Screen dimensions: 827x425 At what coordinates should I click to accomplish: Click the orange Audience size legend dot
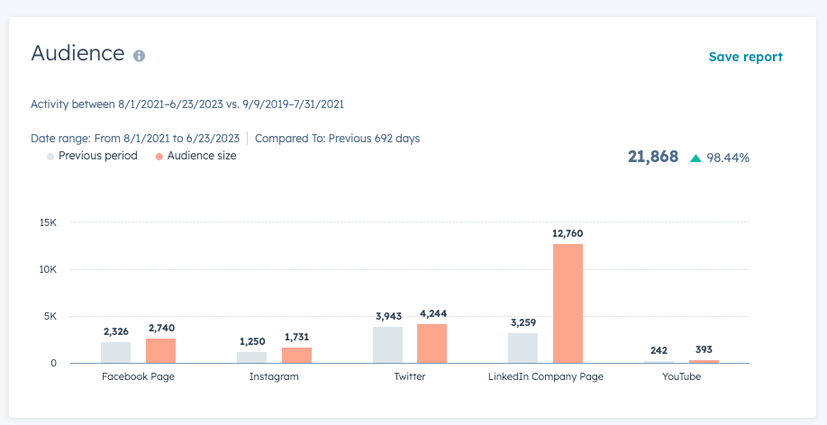pos(159,157)
